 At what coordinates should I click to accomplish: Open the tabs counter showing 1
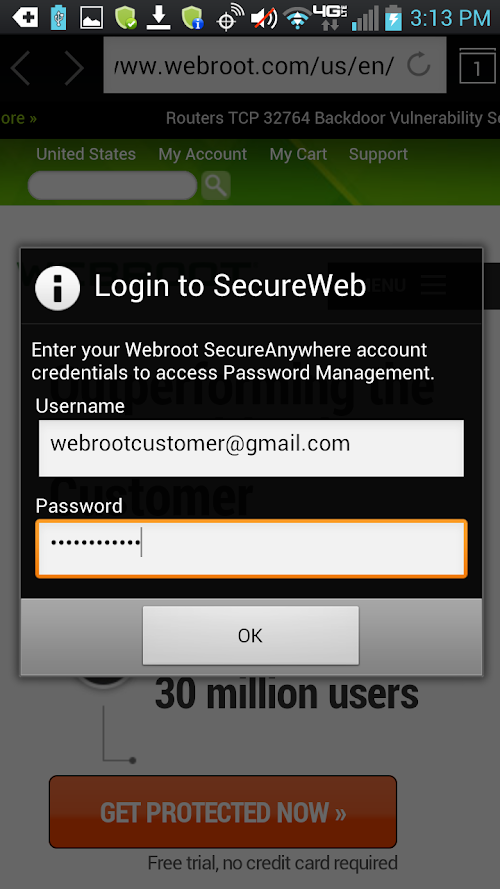click(477, 66)
